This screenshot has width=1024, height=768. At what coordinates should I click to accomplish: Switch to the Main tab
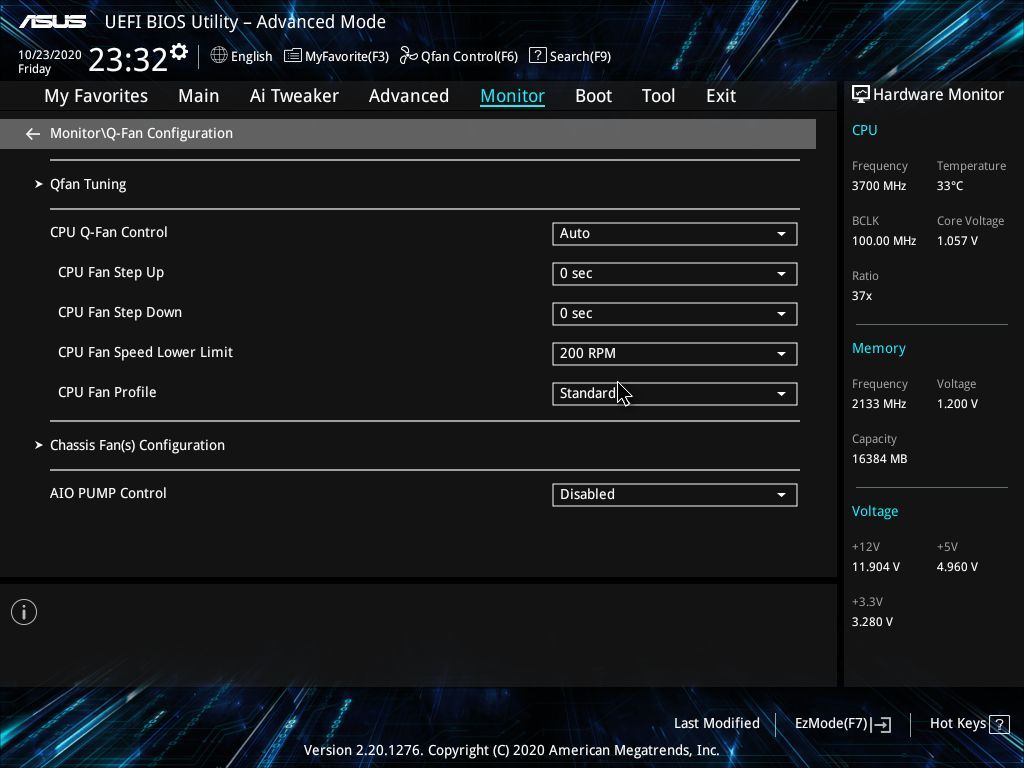[x=199, y=96]
